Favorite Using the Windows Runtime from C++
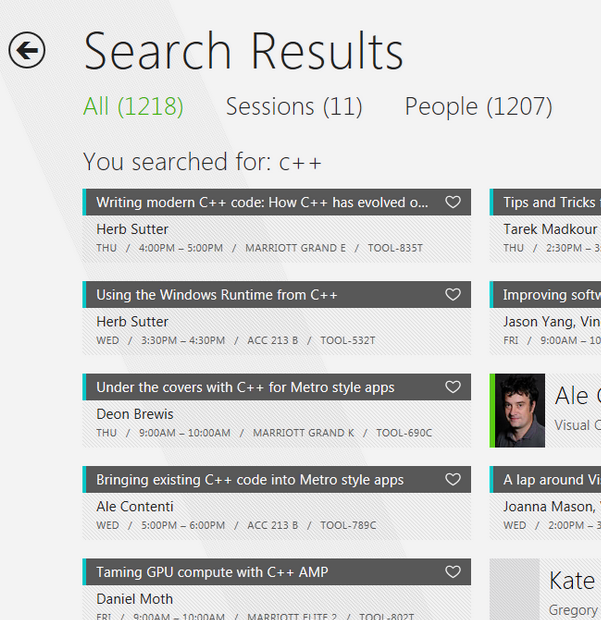Viewport: 601px width, 620px height. click(453, 295)
